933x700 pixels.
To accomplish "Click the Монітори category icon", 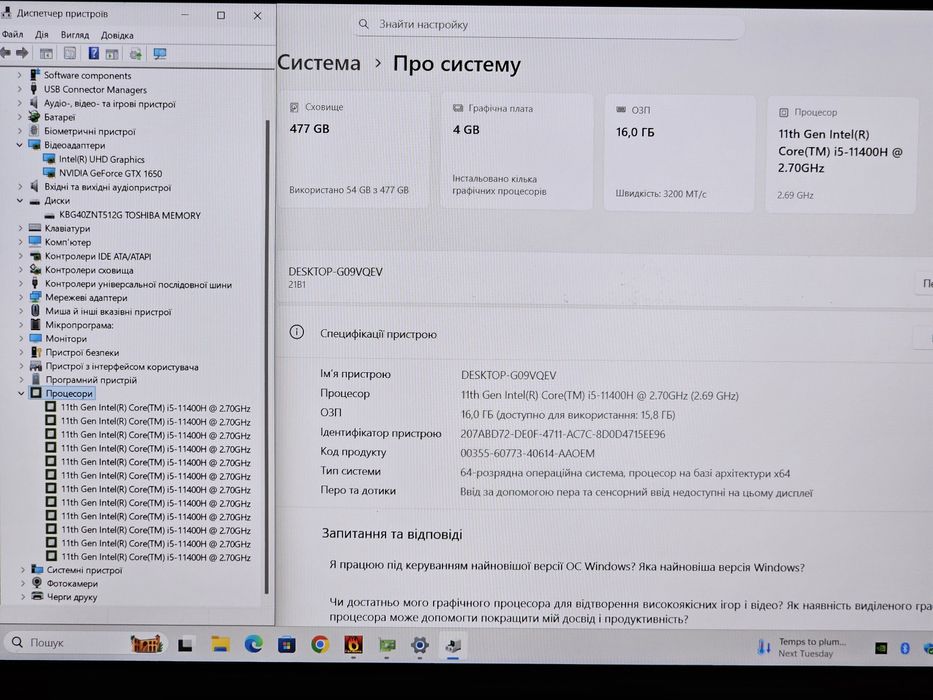I will [x=36, y=338].
